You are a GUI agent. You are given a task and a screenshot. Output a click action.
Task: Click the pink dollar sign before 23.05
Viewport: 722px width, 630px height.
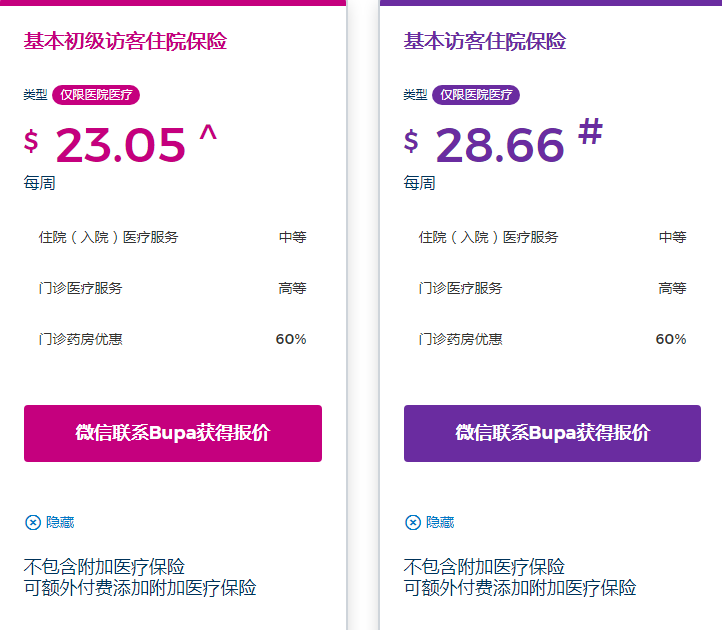[31, 142]
